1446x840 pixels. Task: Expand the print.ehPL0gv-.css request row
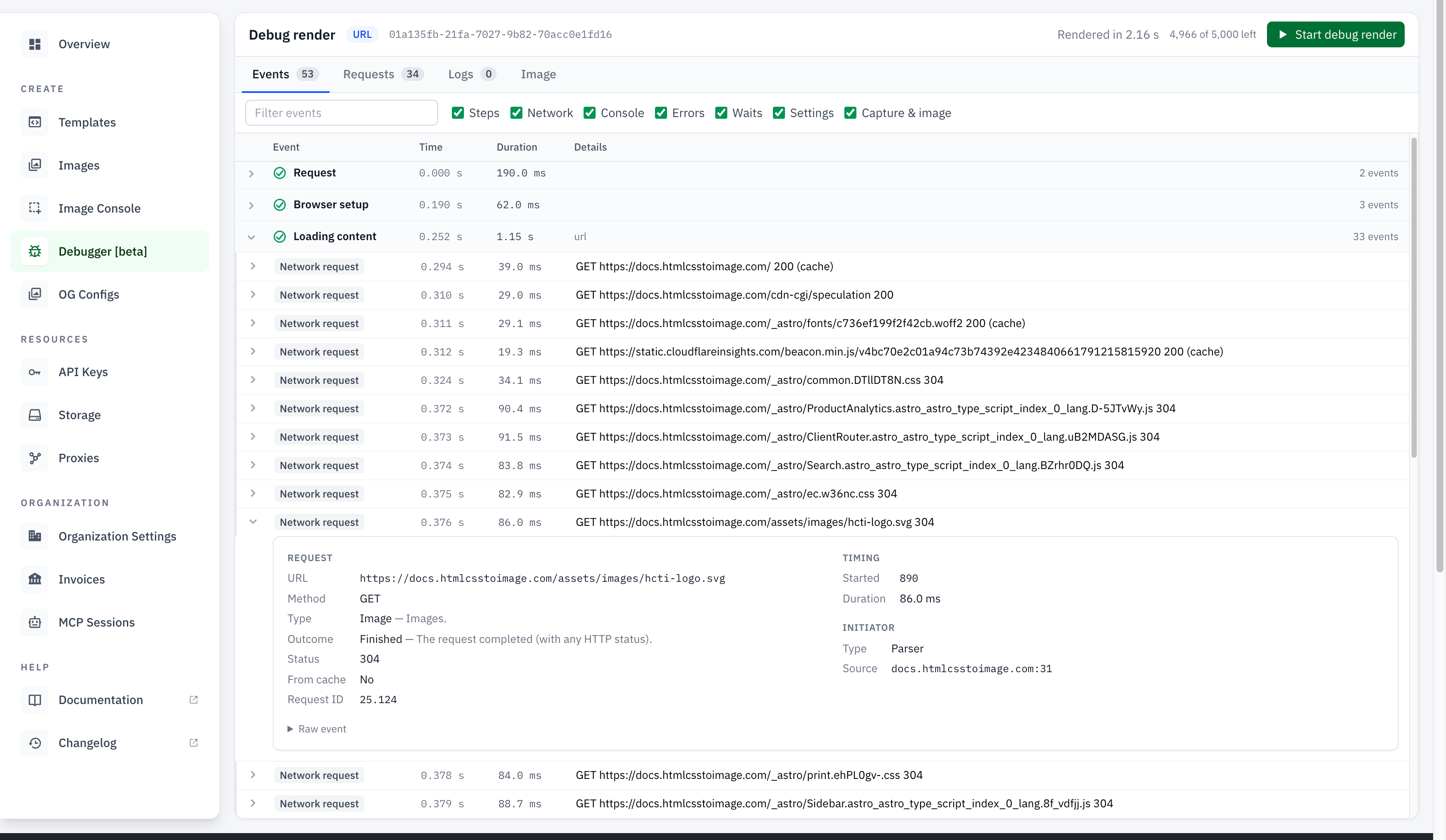(x=253, y=775)
